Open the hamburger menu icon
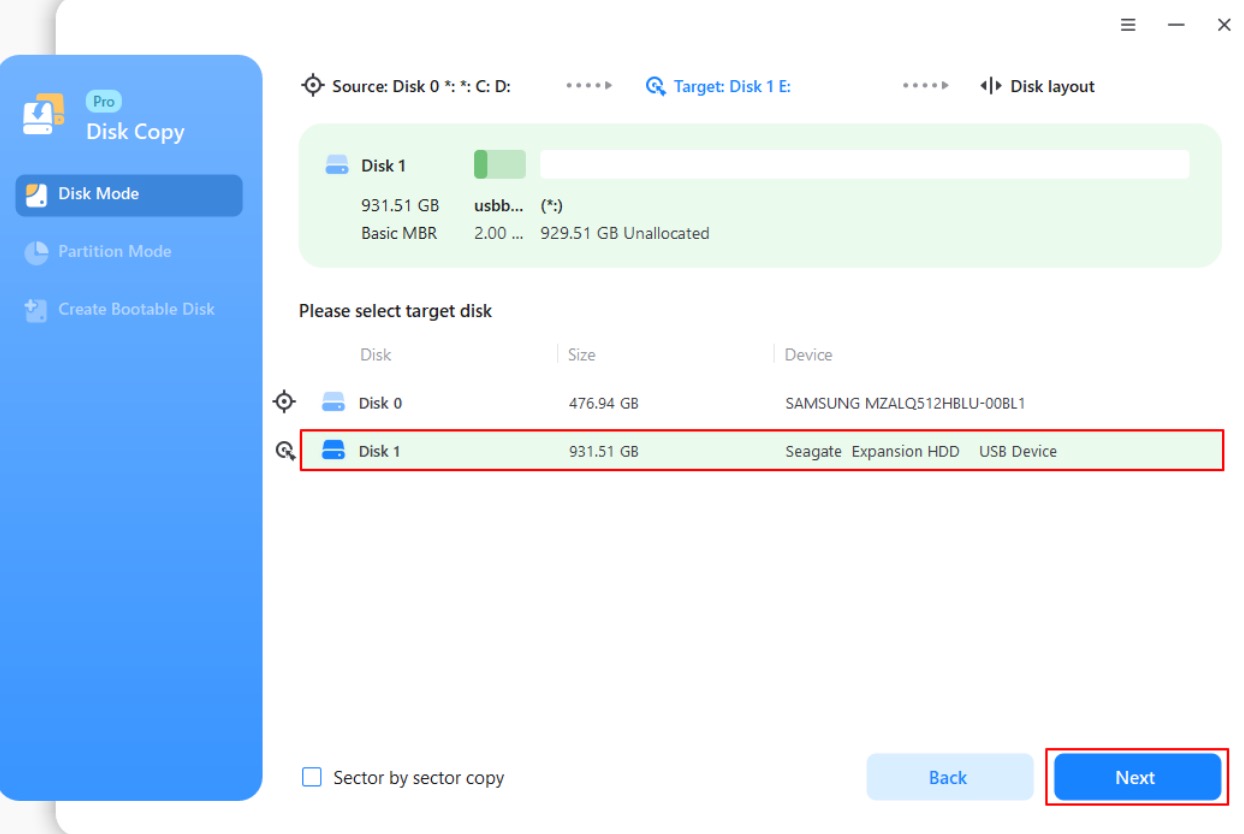 pyautogui.click(x=1128, y=25)
